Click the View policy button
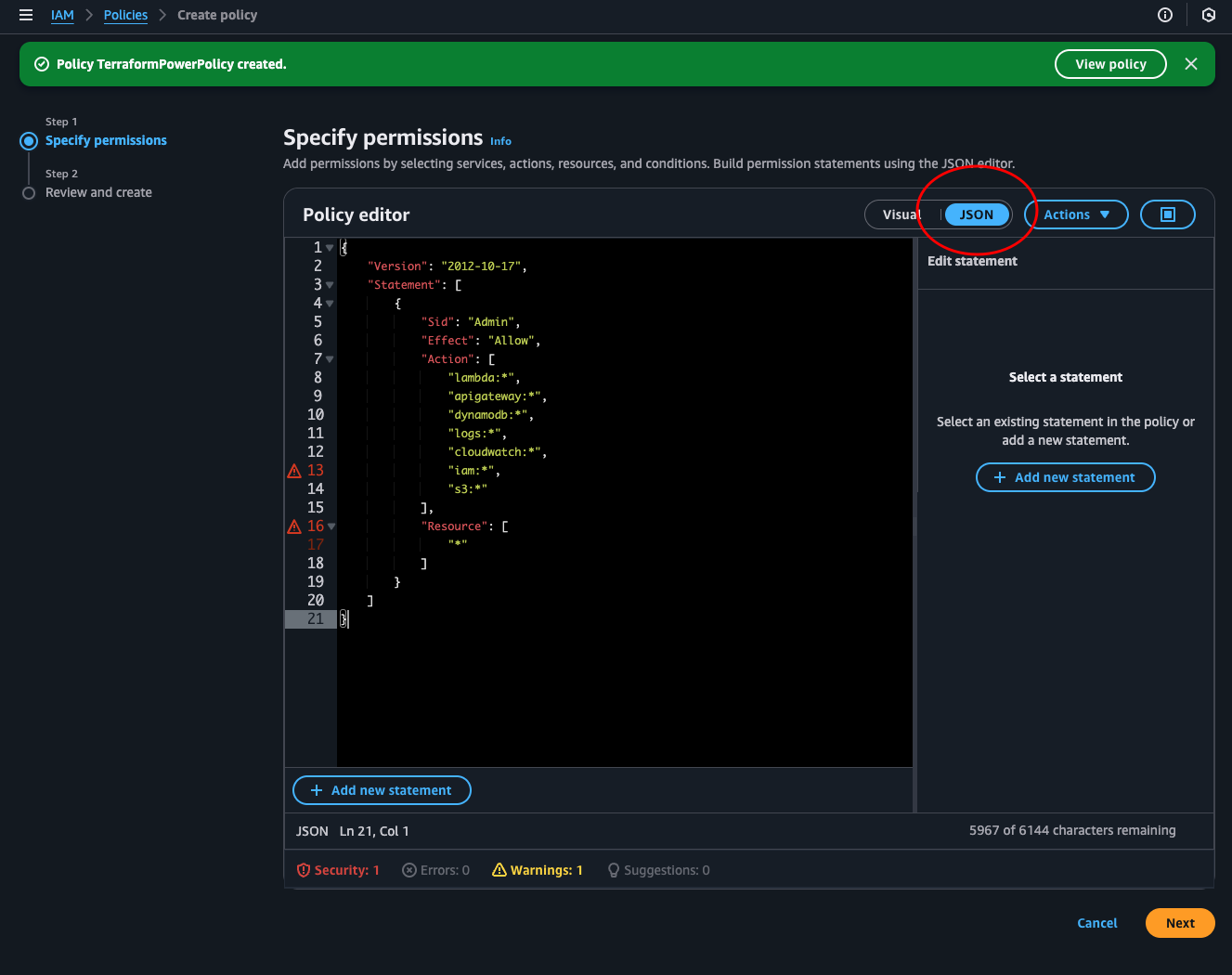This screenshot has height=975, width=1232. pyautogui.click(x=1110, y=64)
